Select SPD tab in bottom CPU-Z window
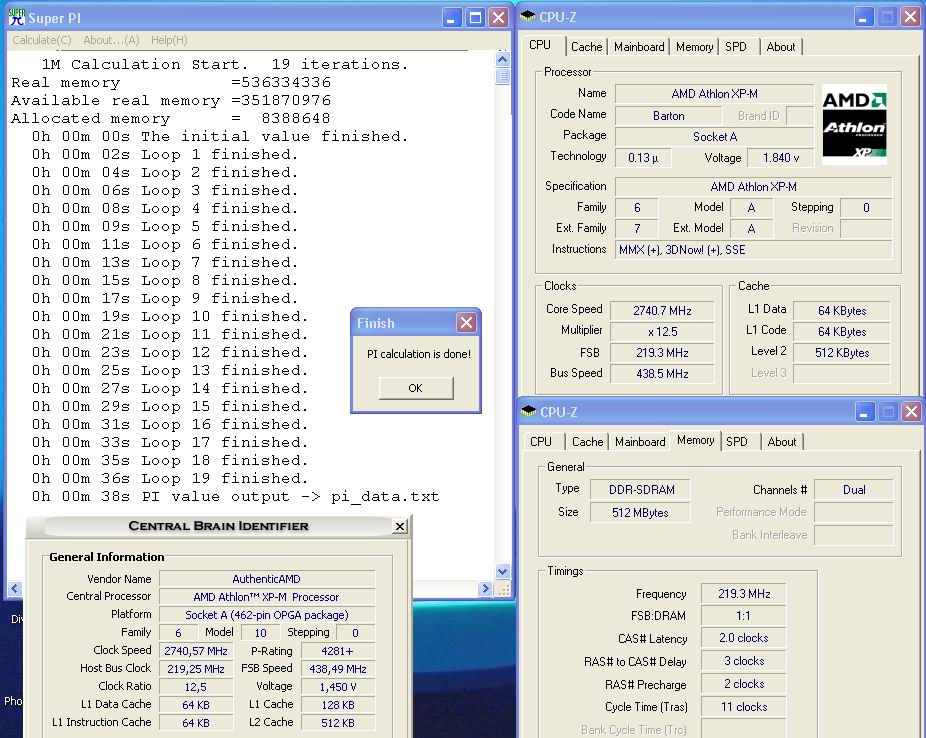 point(737,442)
